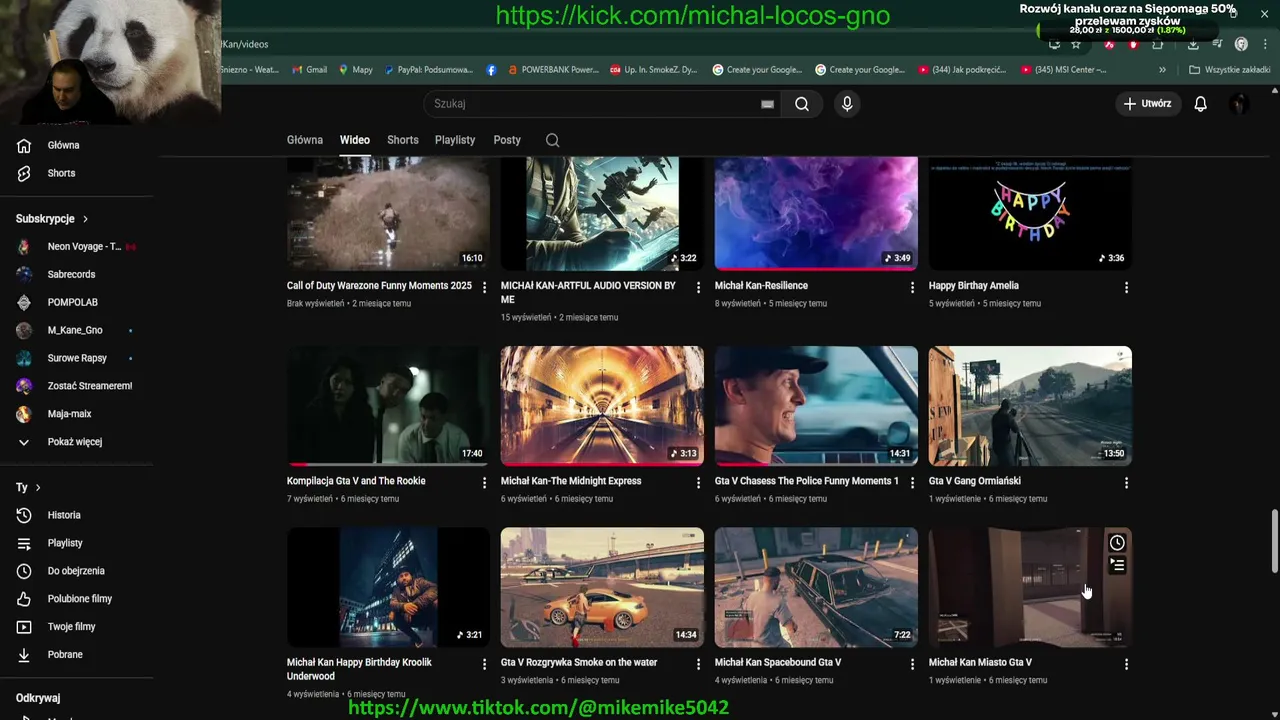
Task: Open options for ARTFUL AUDIO VERSION video
Action: tap(698, 287)
